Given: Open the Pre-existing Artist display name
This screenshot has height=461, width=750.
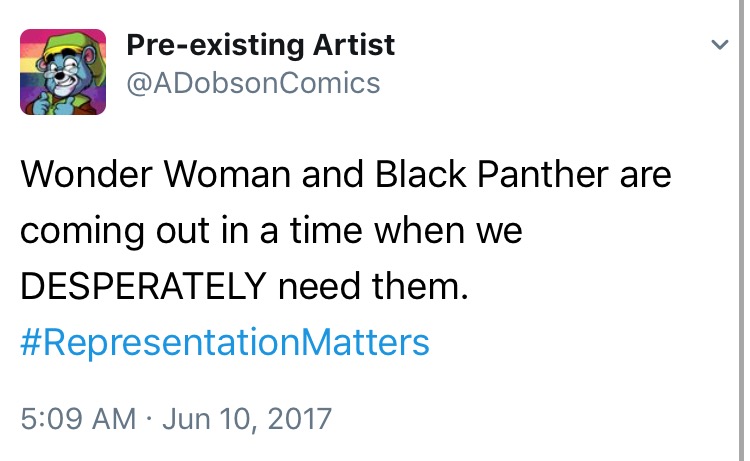Looking at the screenshot, I should [261, 45].
